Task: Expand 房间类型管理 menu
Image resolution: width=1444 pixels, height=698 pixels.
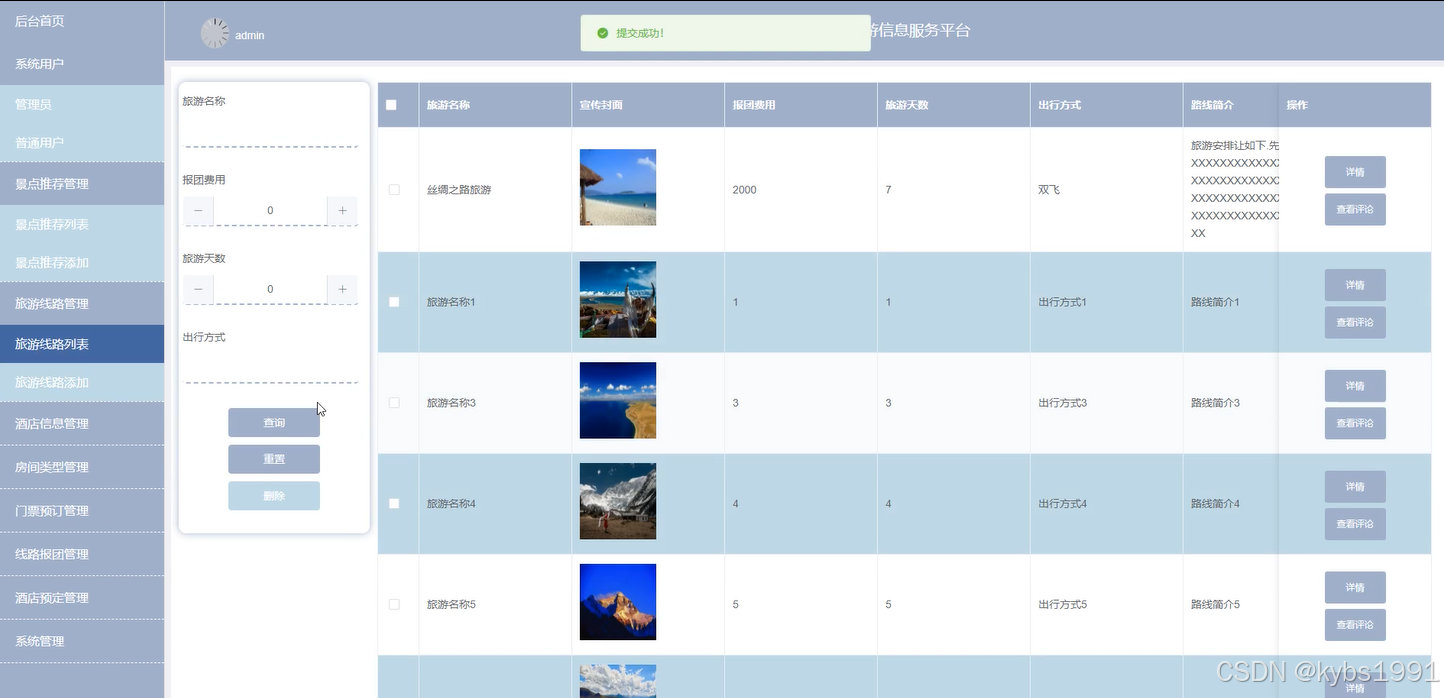Action: [82, 467]
